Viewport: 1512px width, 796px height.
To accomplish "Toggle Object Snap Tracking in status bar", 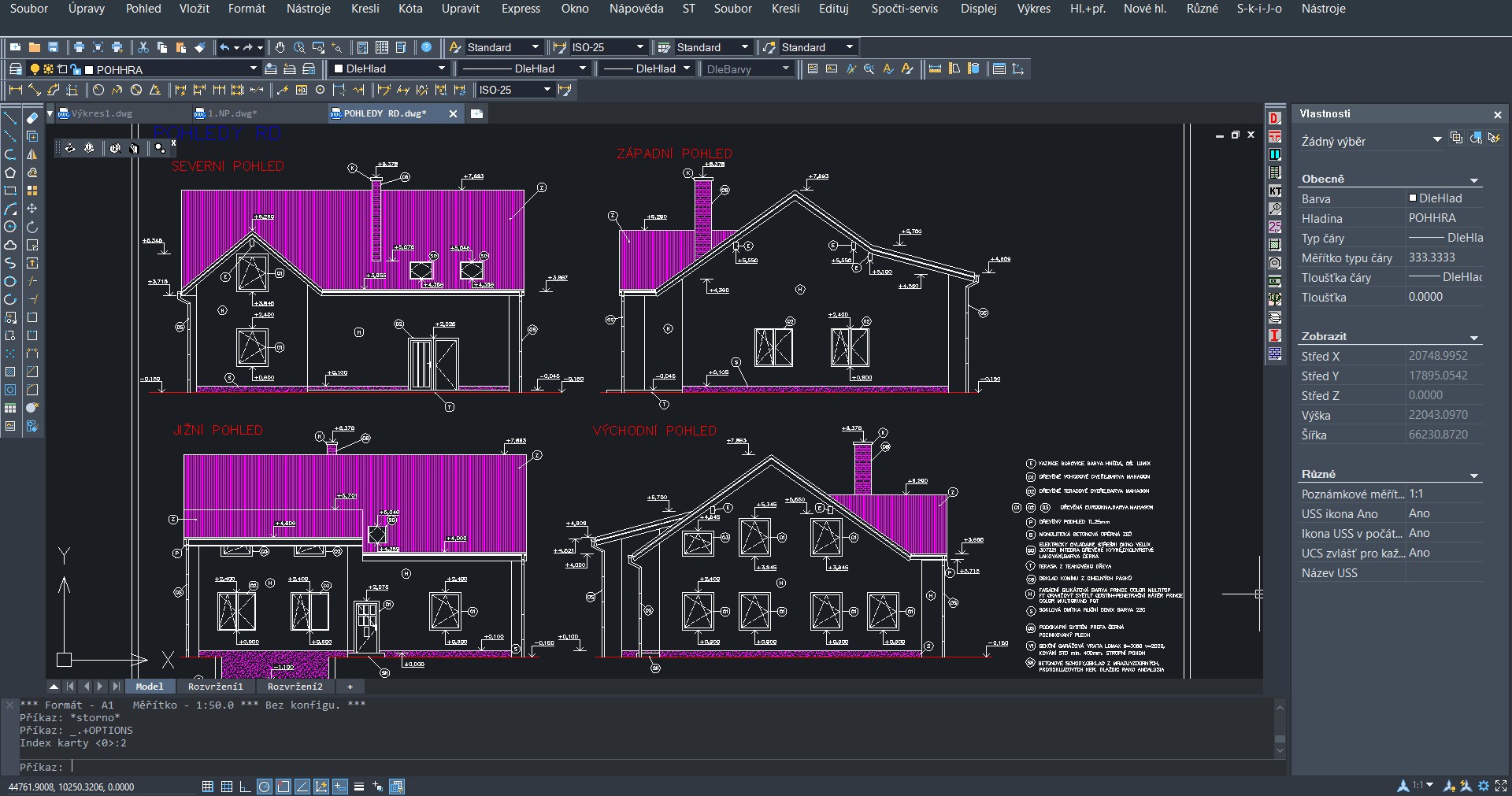I will [x=302, y=786].
